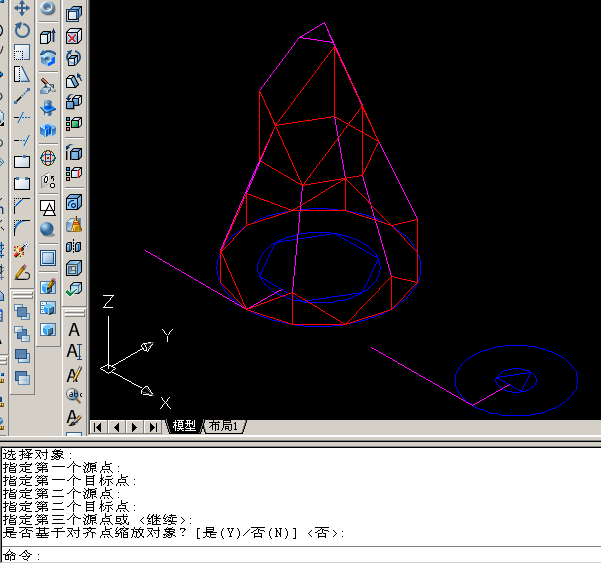Open the Text Style tool with brush
This screenshot has height=563, width=601.
[74, 417]
